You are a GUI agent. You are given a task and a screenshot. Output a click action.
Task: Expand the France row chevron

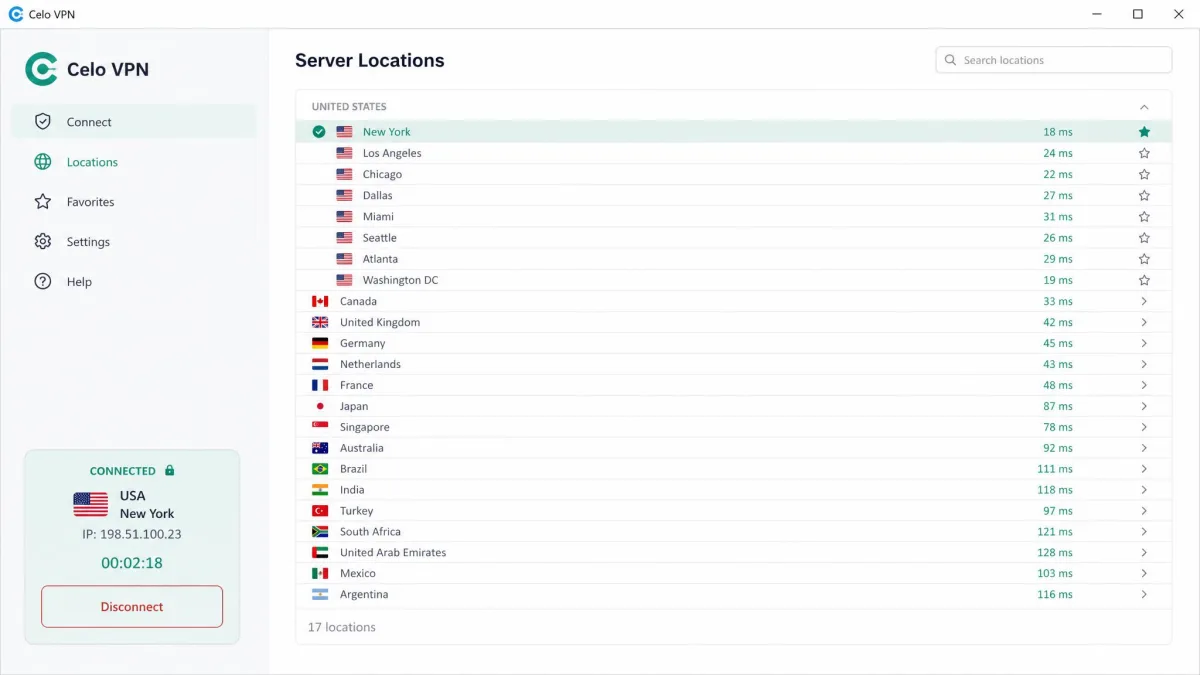[x=1144, y=385]
